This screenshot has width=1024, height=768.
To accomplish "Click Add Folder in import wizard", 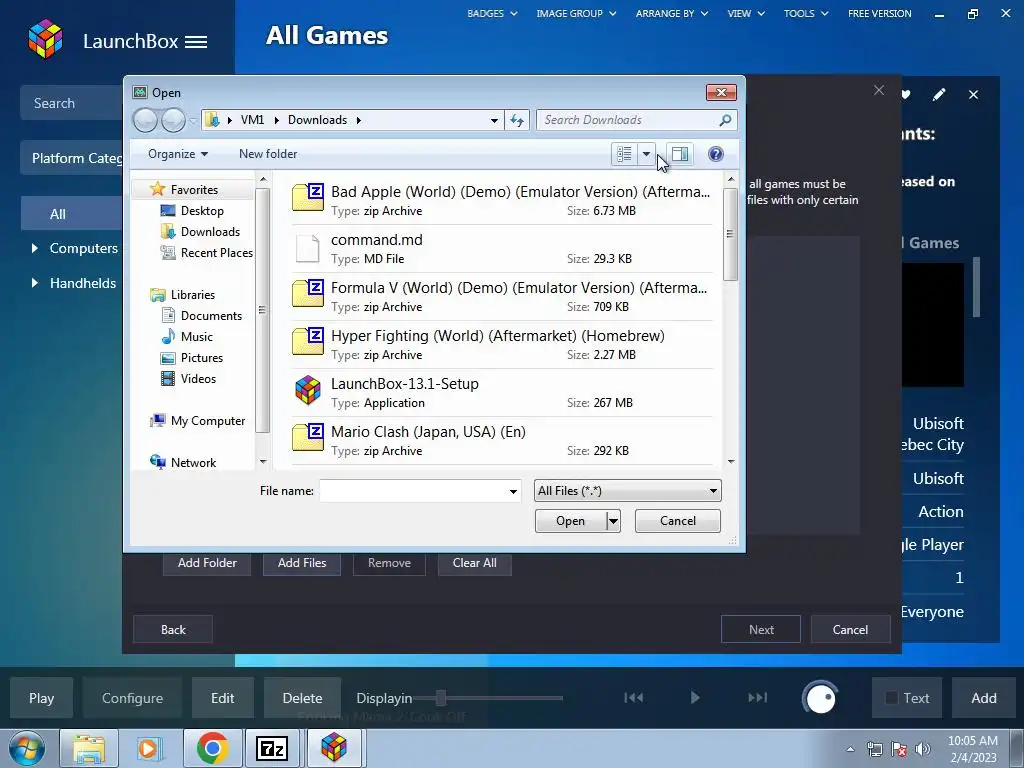I will (207, 563).
